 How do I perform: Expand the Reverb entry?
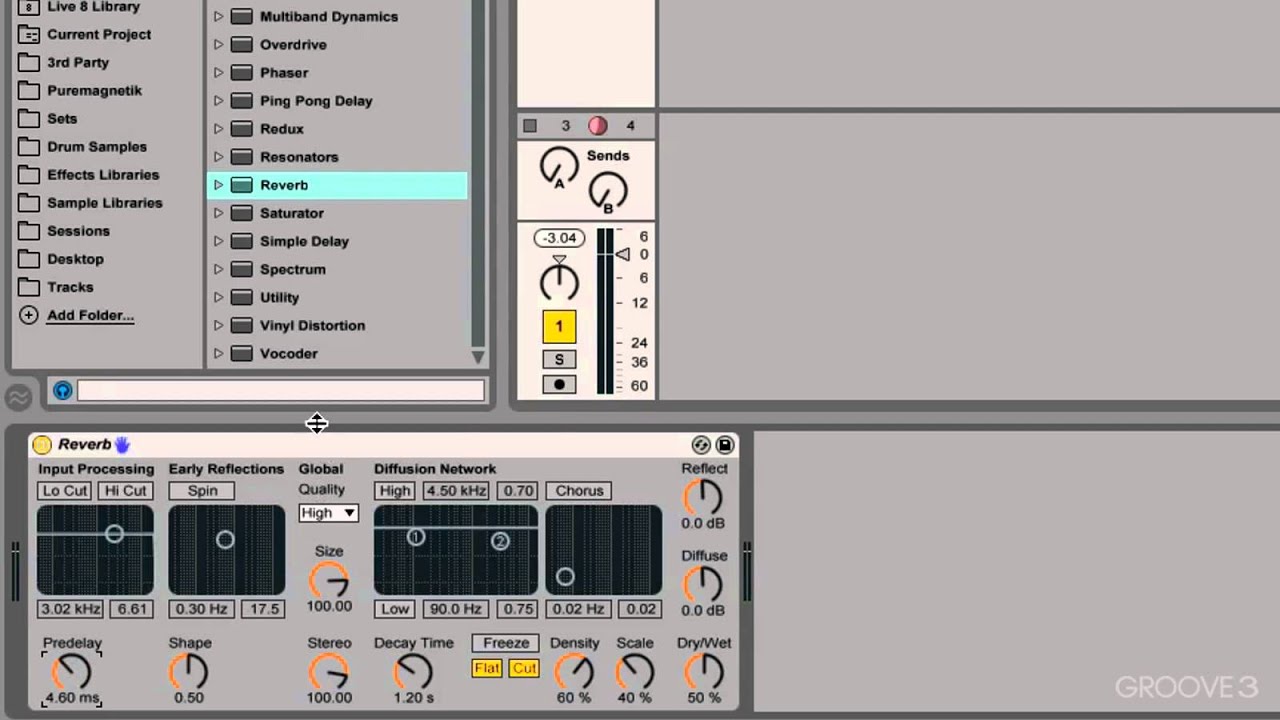[x=218, y=185]
